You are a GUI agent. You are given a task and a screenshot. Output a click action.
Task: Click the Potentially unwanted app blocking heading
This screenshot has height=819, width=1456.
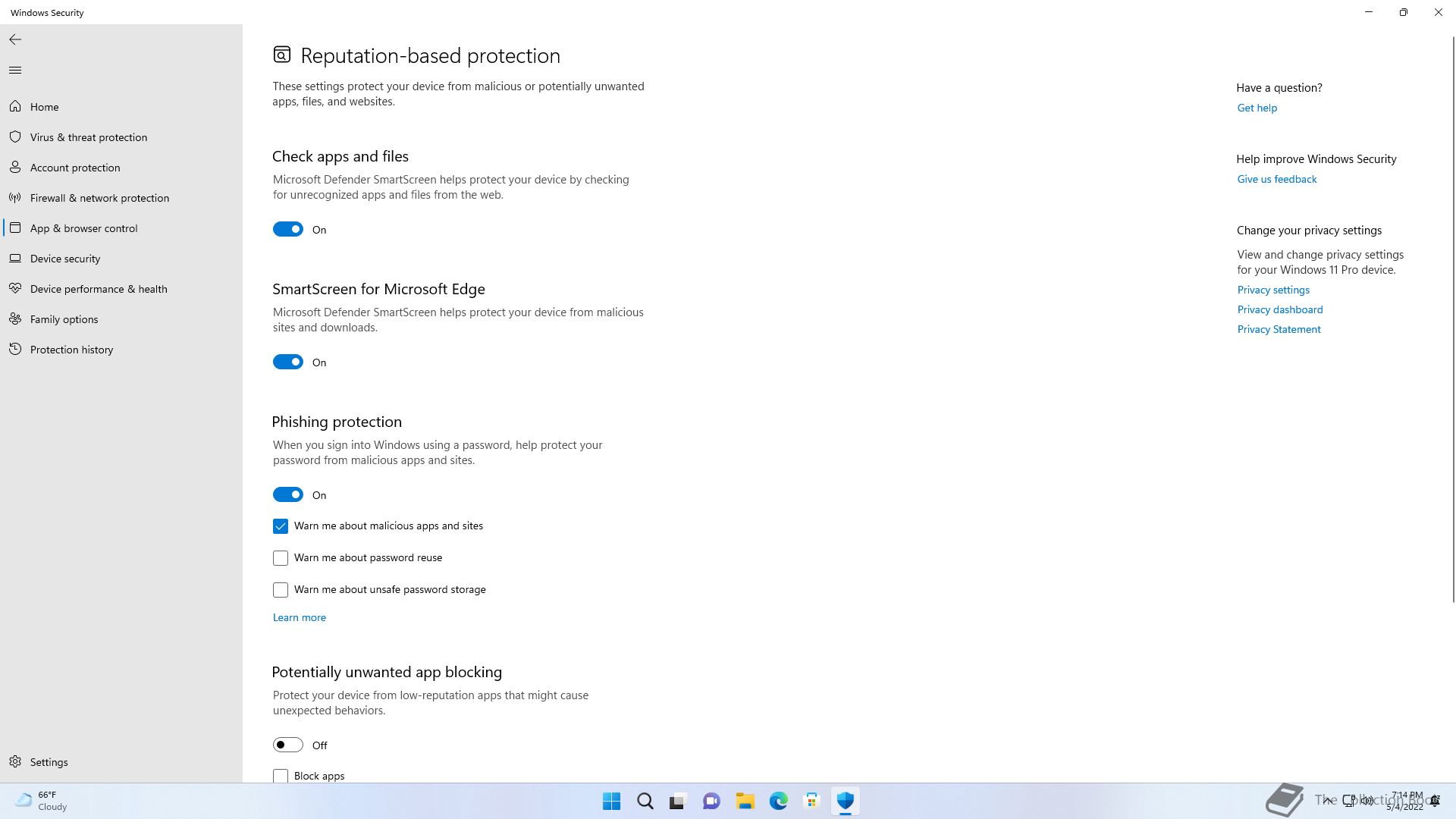(387, 672)
